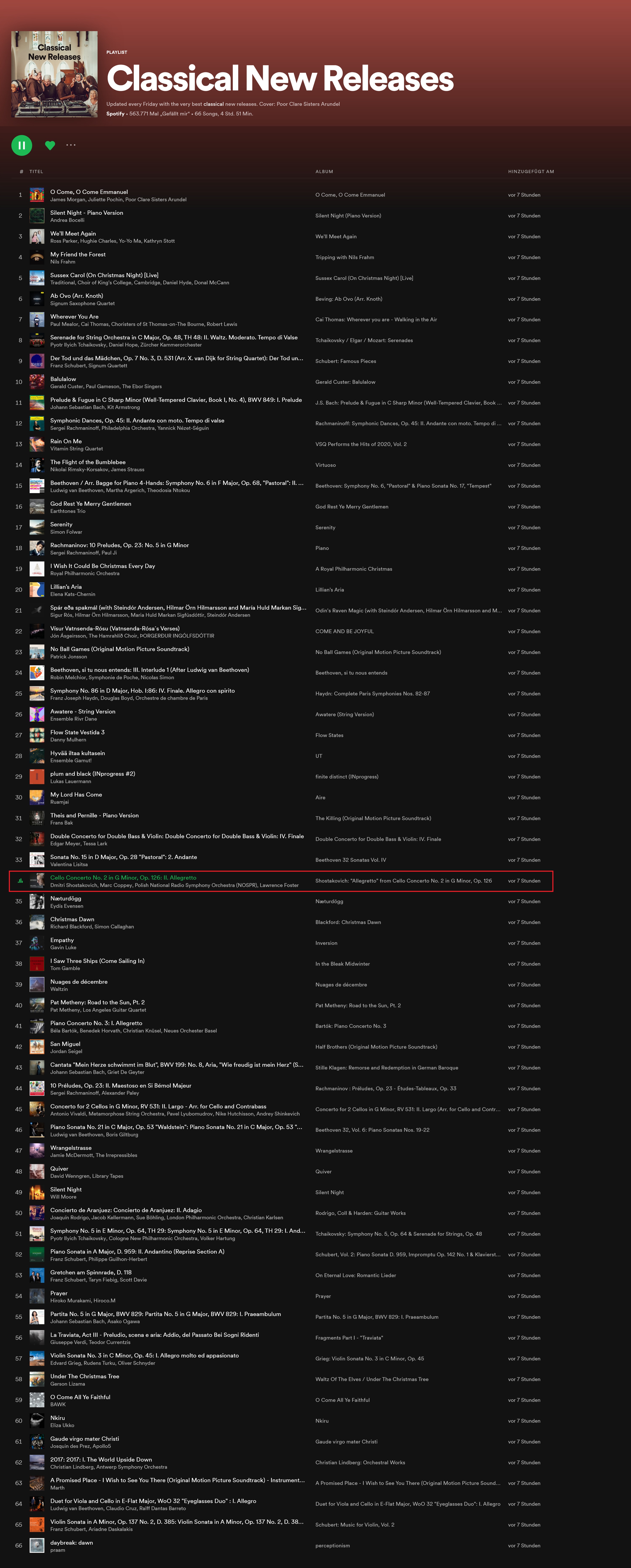Screen dimensions: 631x1568
Task: Open album Tripping with Nils Frahm
Action: [344, 257]
